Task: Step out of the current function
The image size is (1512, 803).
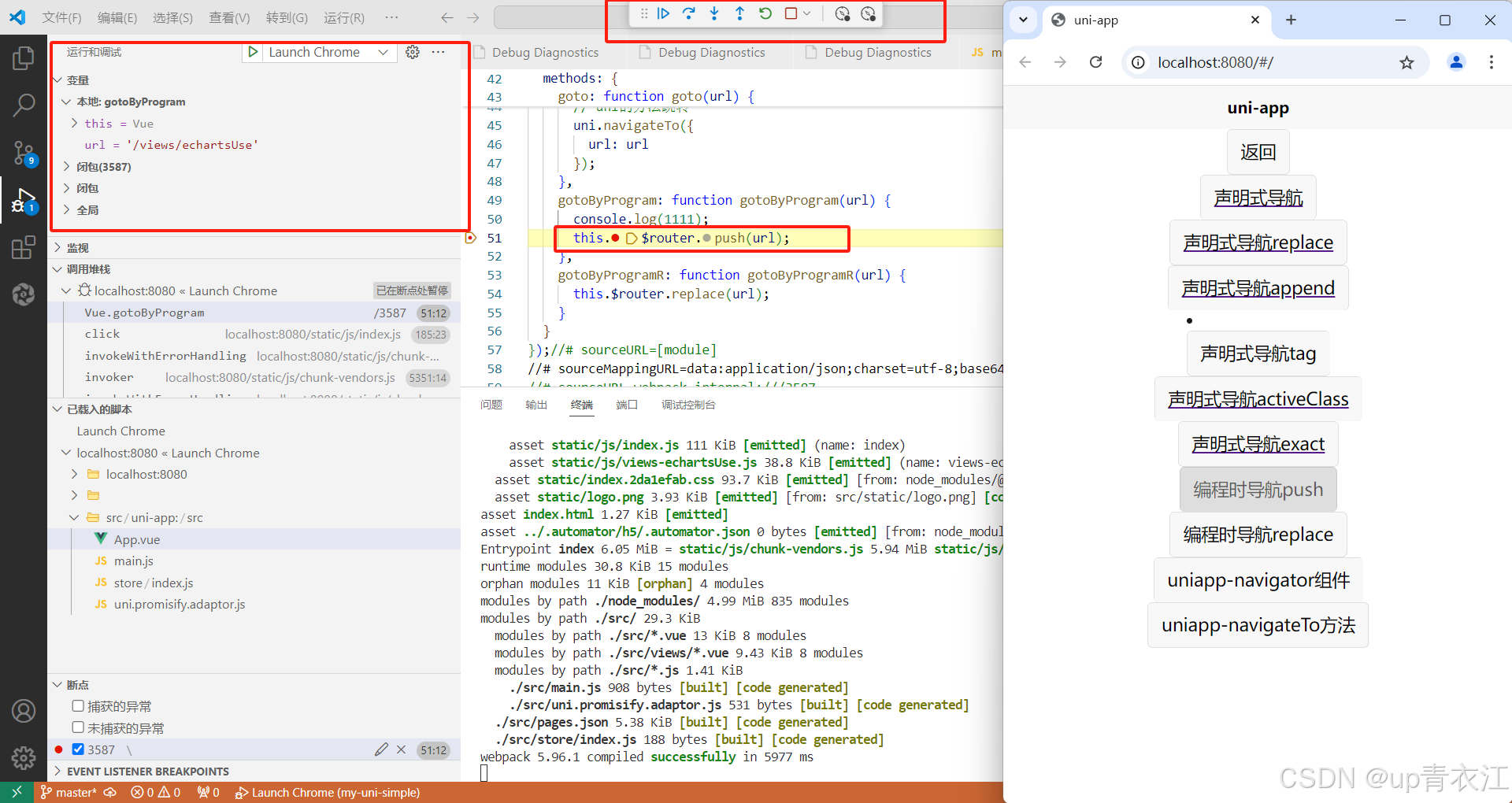Action: (739, 13)
